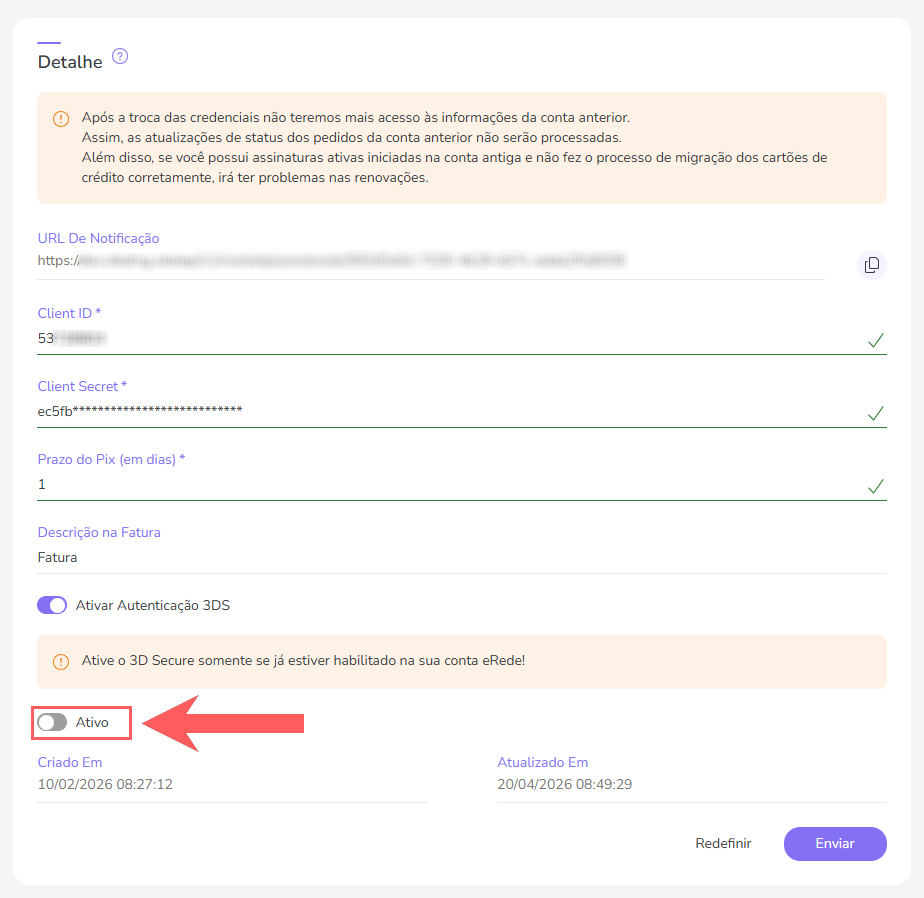
Task: Edit the Descrição na Fatura field
Action: 462,557
